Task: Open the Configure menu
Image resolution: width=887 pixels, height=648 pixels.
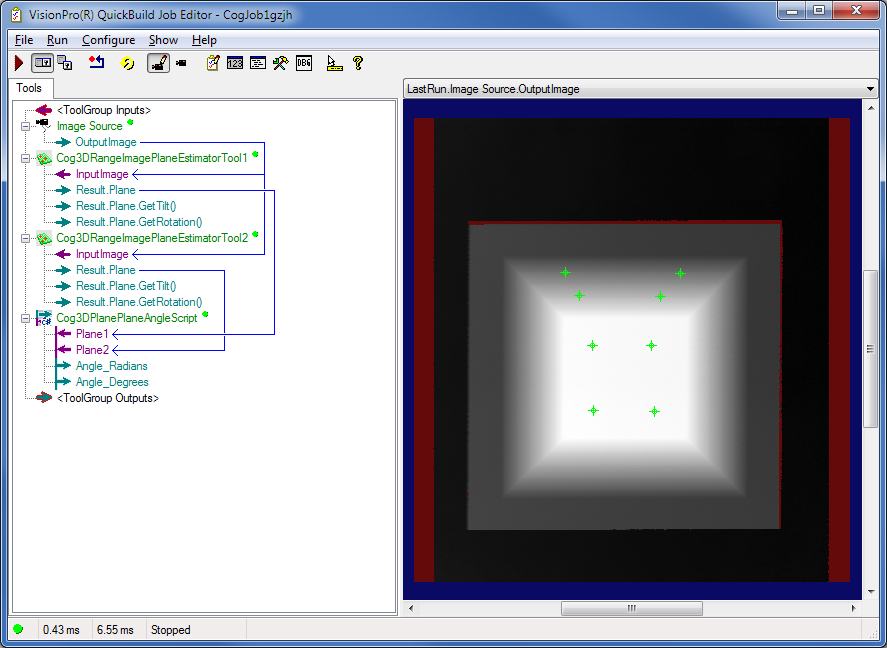Action: point(109,40)
